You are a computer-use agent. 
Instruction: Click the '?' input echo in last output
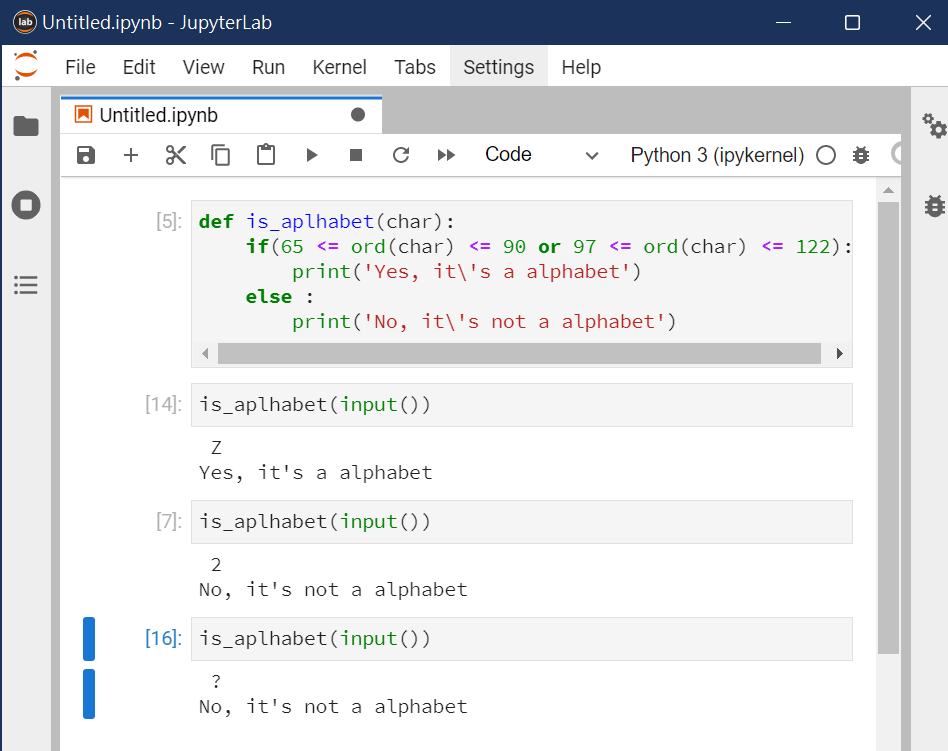click(x=216, y=682)
